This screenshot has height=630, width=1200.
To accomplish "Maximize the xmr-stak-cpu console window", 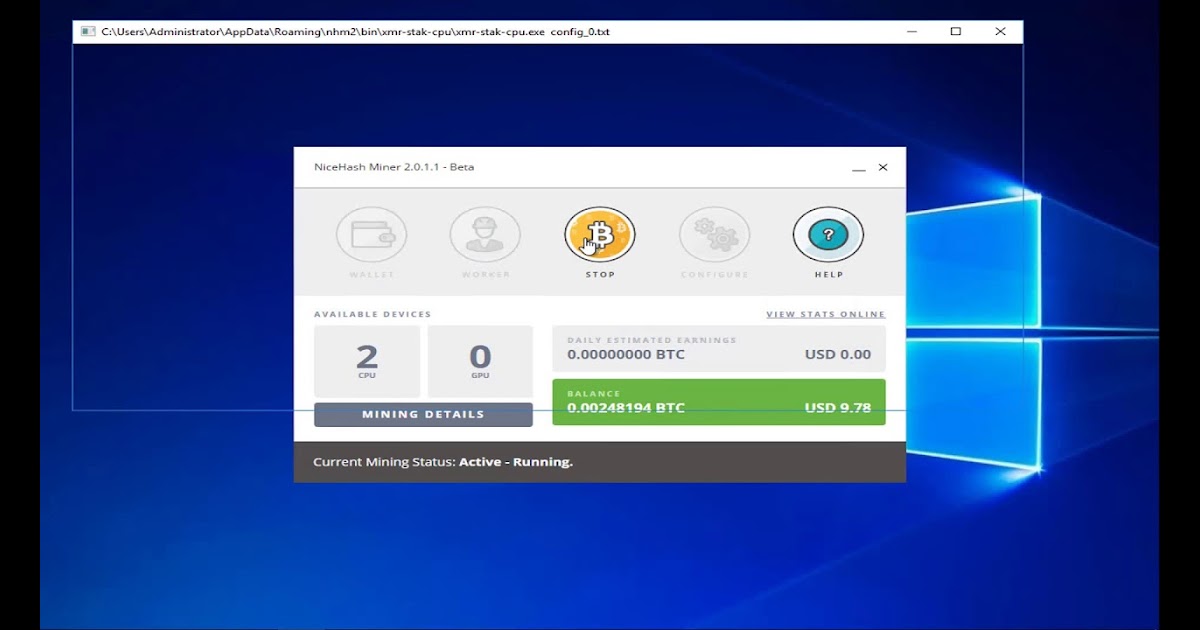I will (956, 32).
